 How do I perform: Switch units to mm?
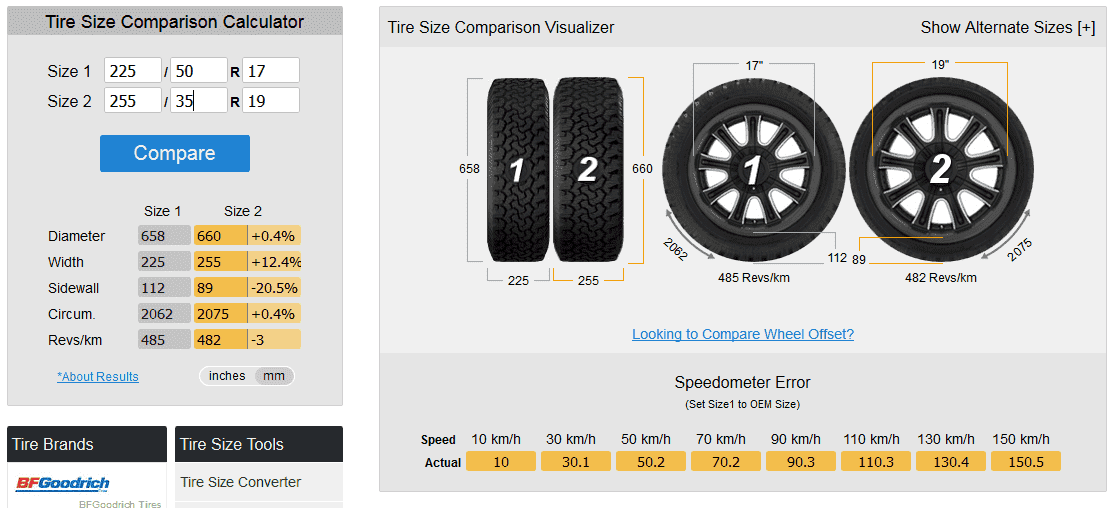click(x=273, y=376)
